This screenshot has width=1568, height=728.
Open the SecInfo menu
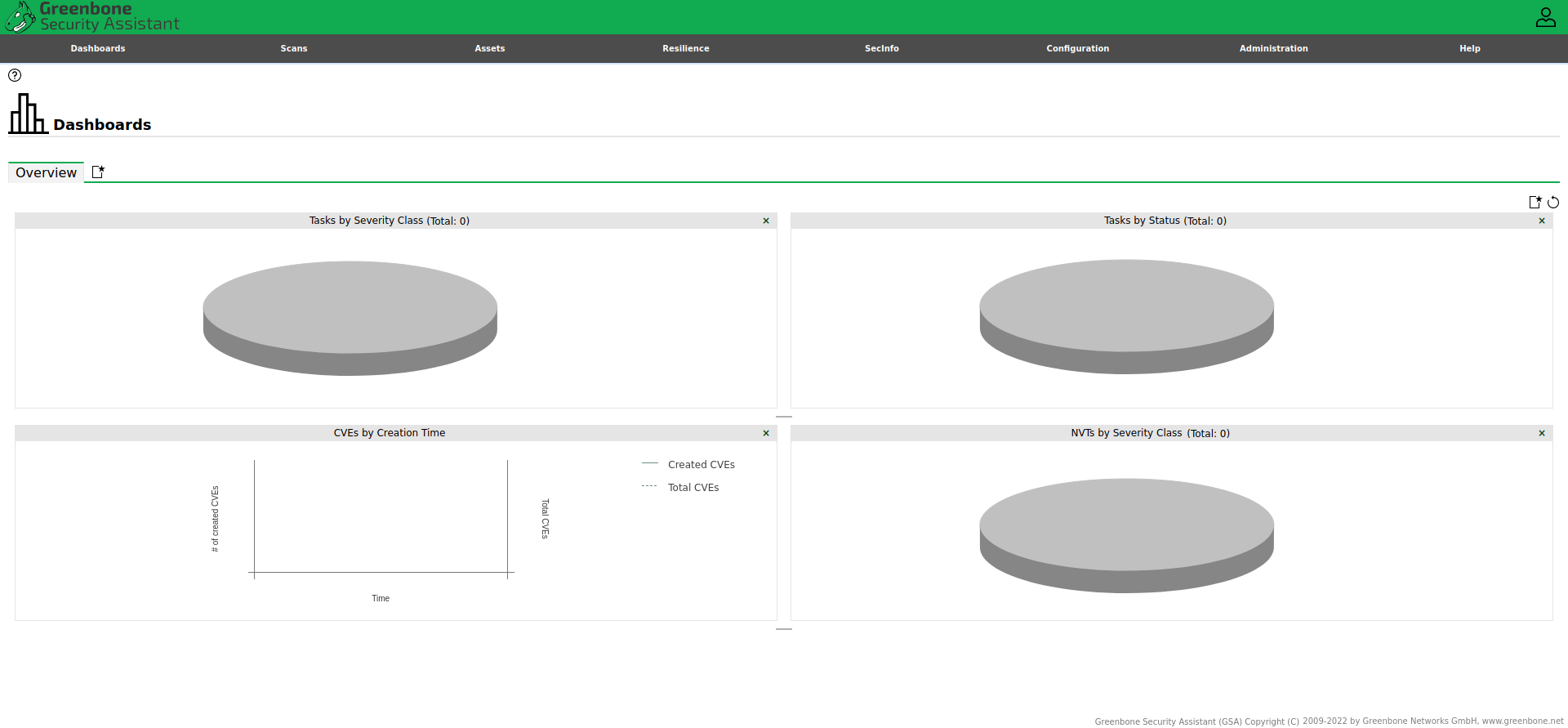882,48
